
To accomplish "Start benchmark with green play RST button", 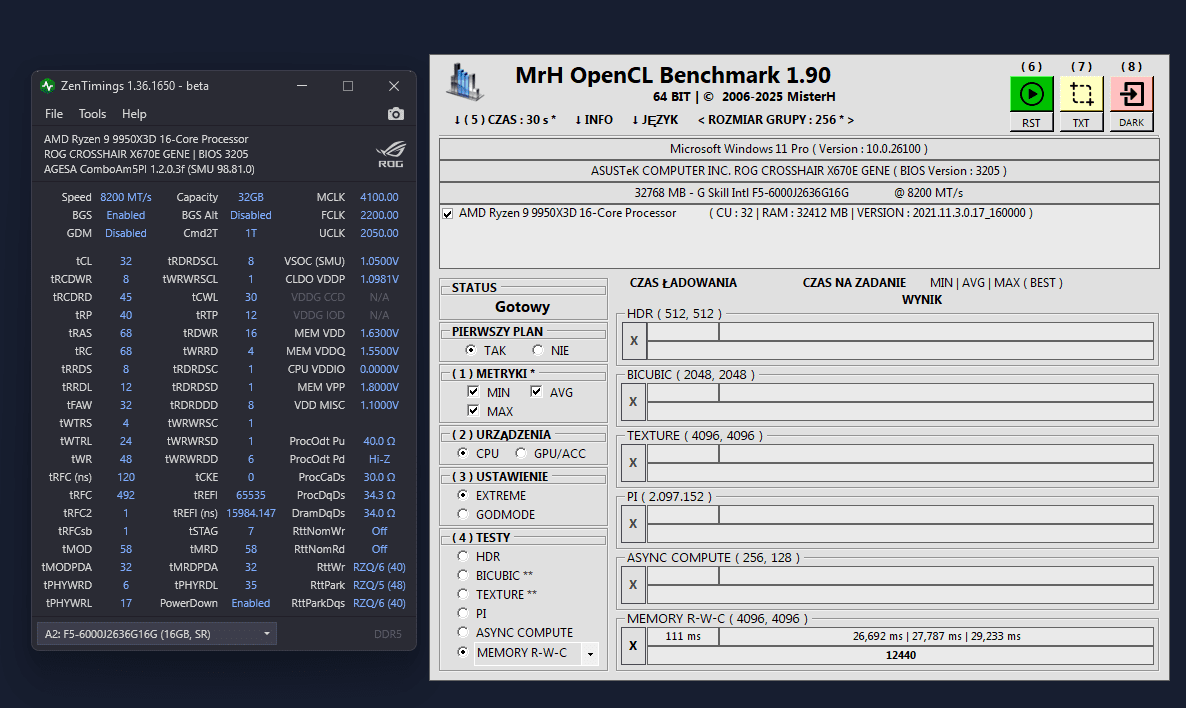I will 1032,95.
